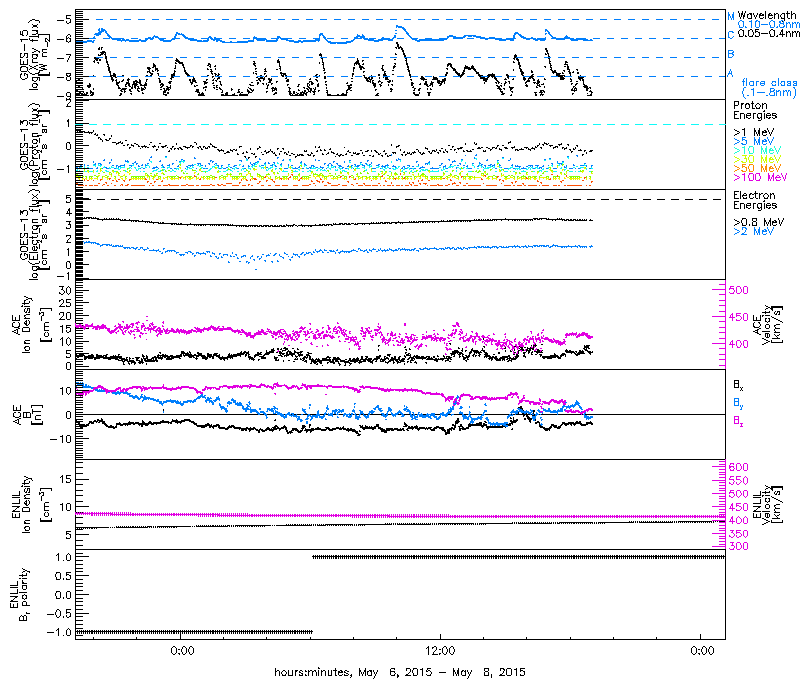Screen dimensions: 800x680
Task: Click the '>100 MeV' proton legend label
Action: click(760, 177)
